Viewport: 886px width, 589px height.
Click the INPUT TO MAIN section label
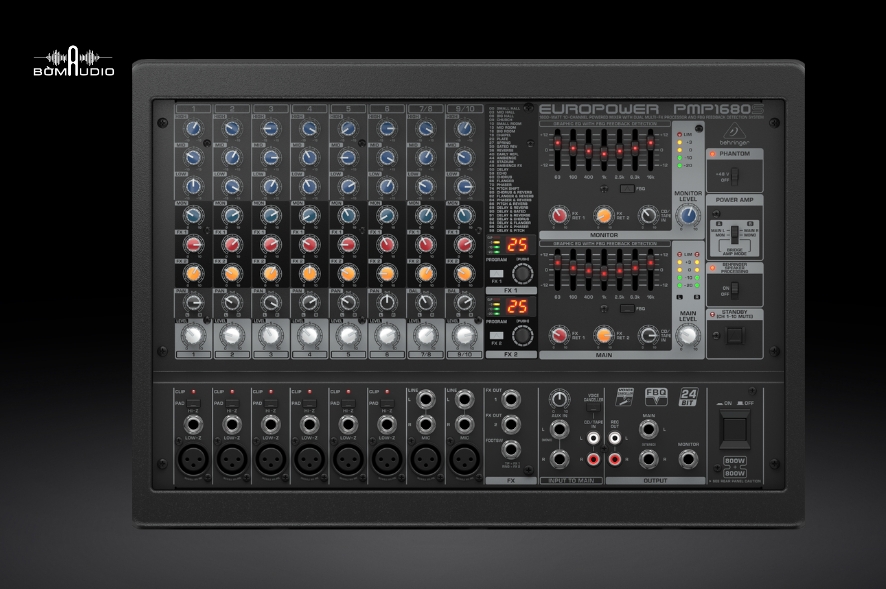tap(571, 480)
